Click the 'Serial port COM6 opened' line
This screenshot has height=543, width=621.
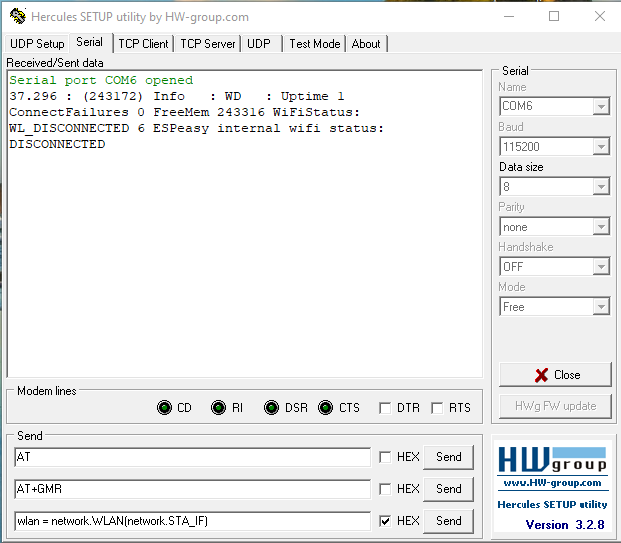[101, 80]
